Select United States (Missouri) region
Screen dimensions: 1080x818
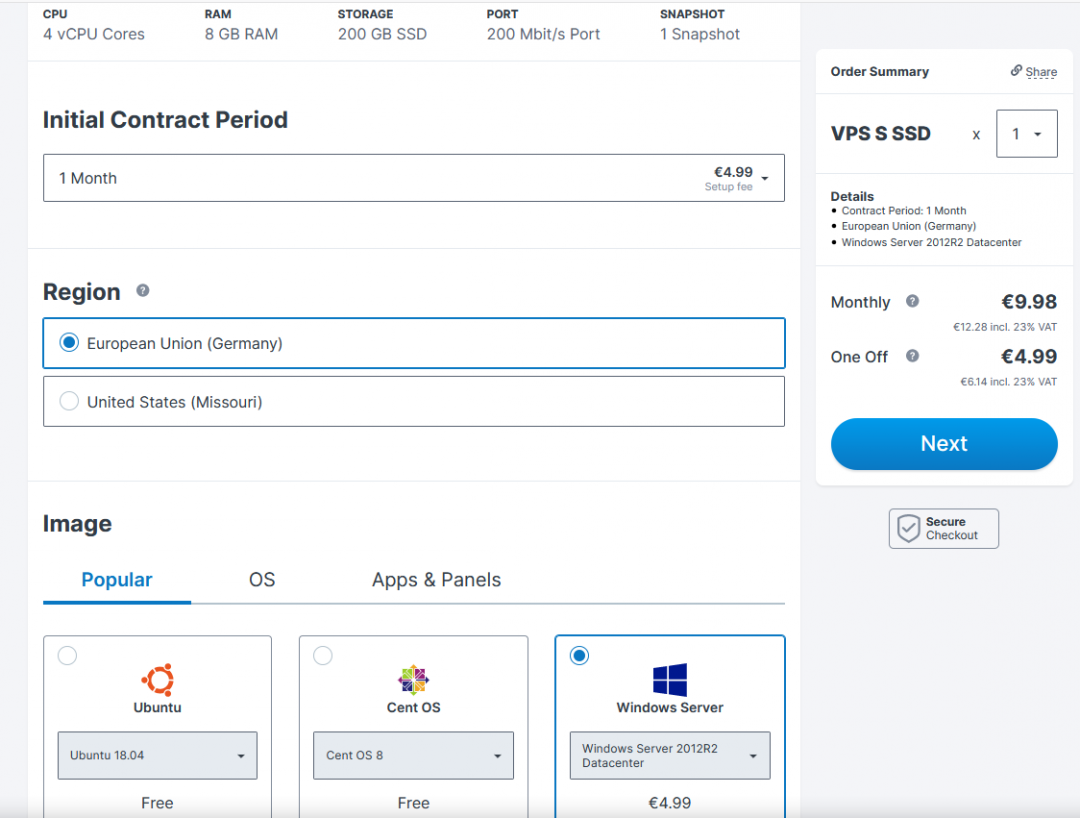point(69,402)
